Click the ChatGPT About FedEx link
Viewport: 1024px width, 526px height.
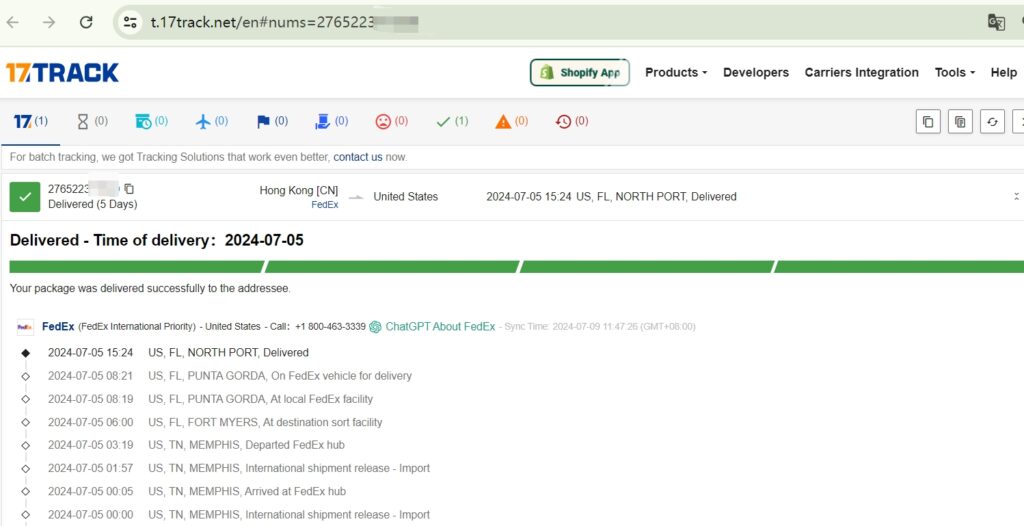[440, 327]
